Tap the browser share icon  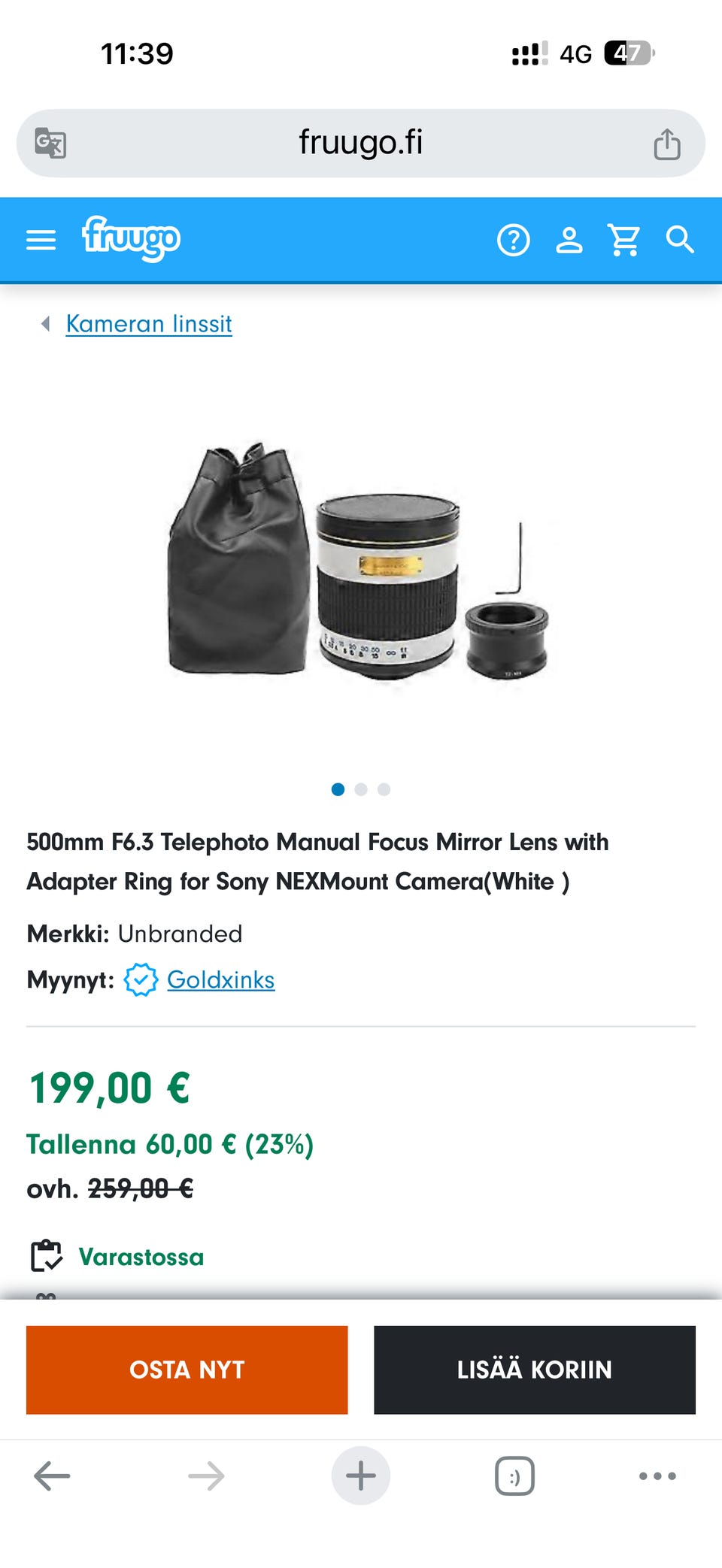[667, 143]
